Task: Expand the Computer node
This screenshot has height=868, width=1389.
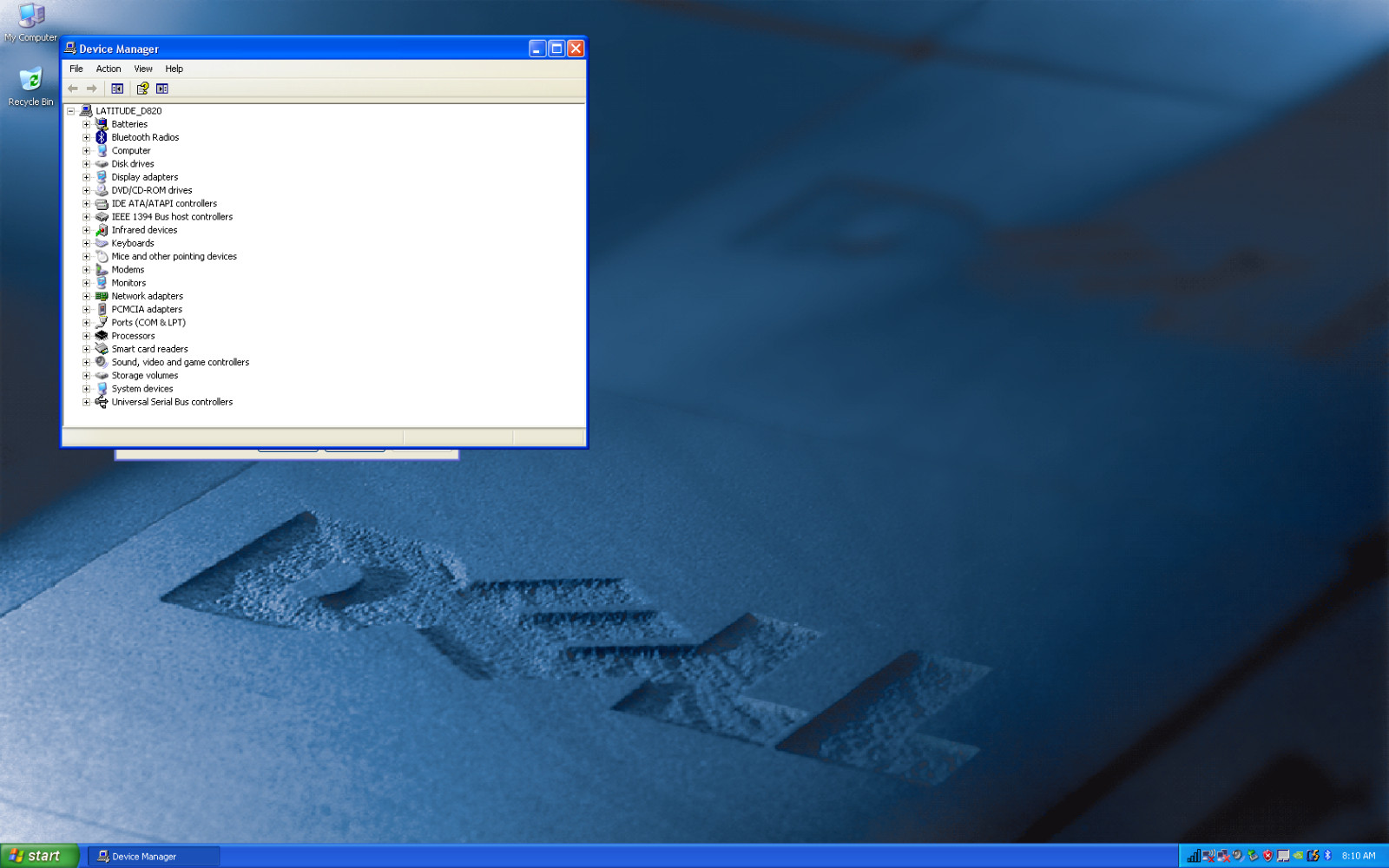Action: (86, 151)
